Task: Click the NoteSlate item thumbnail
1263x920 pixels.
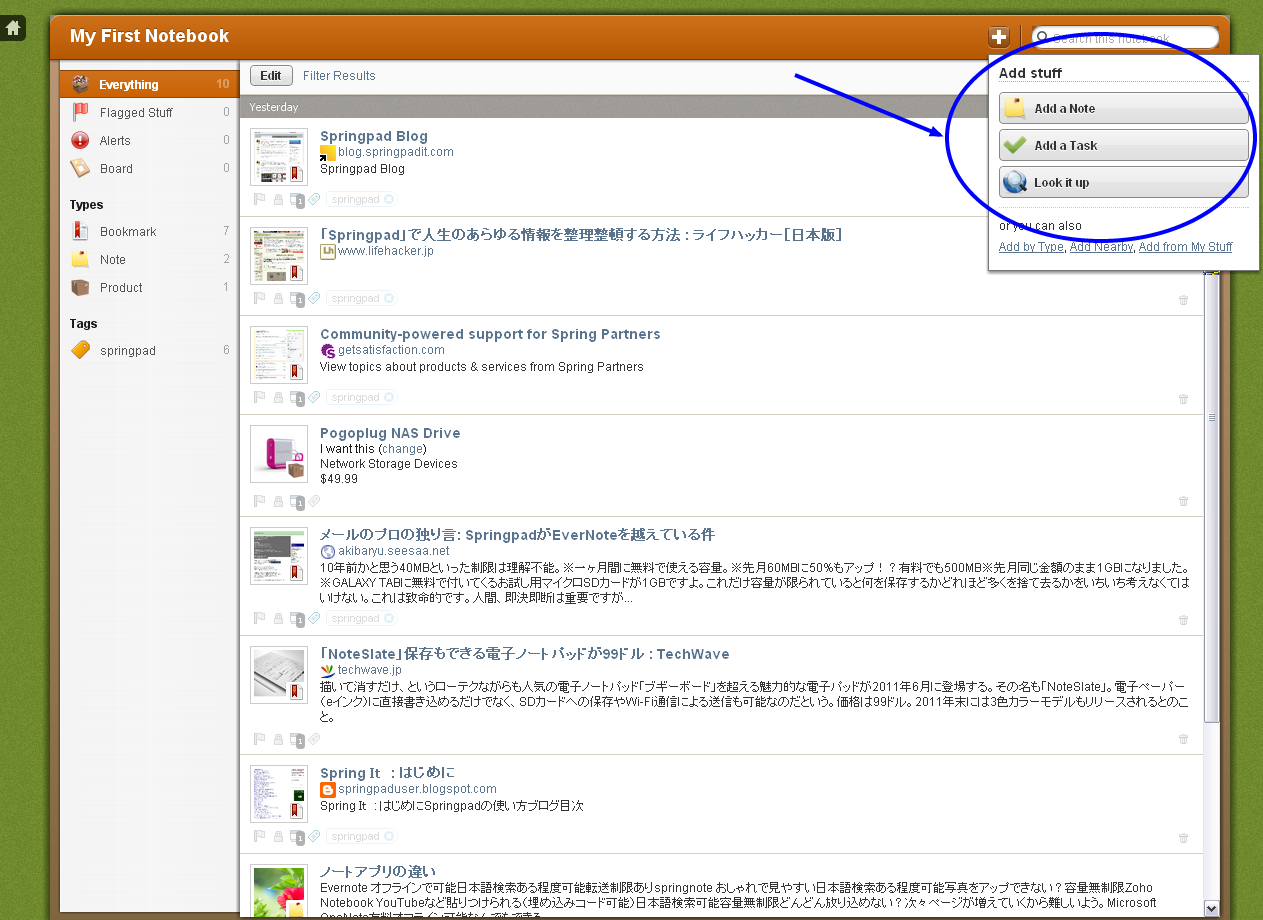Action: click(278, 675)
